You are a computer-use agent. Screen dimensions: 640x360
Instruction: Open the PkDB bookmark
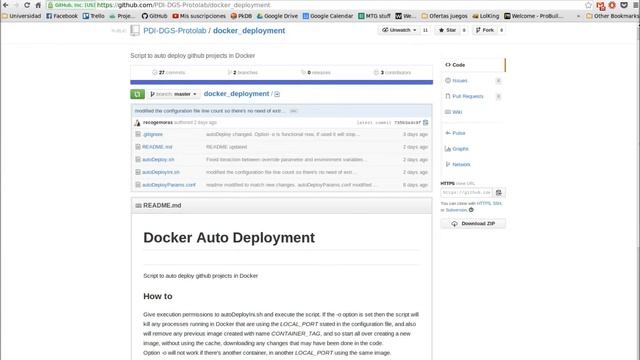click(241, 16)
